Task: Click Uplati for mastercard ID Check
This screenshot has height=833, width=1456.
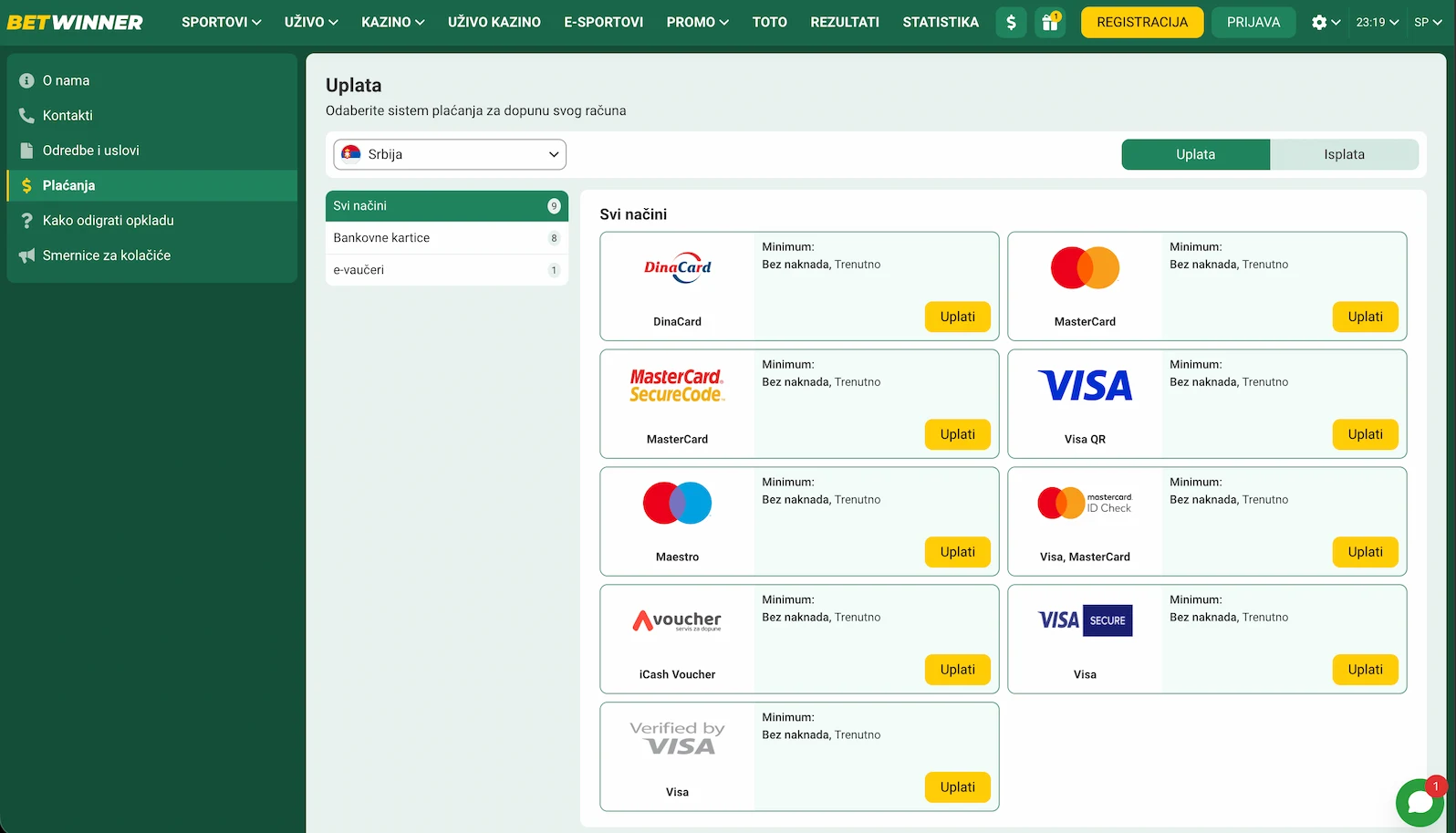Action: click(1366, 552)
